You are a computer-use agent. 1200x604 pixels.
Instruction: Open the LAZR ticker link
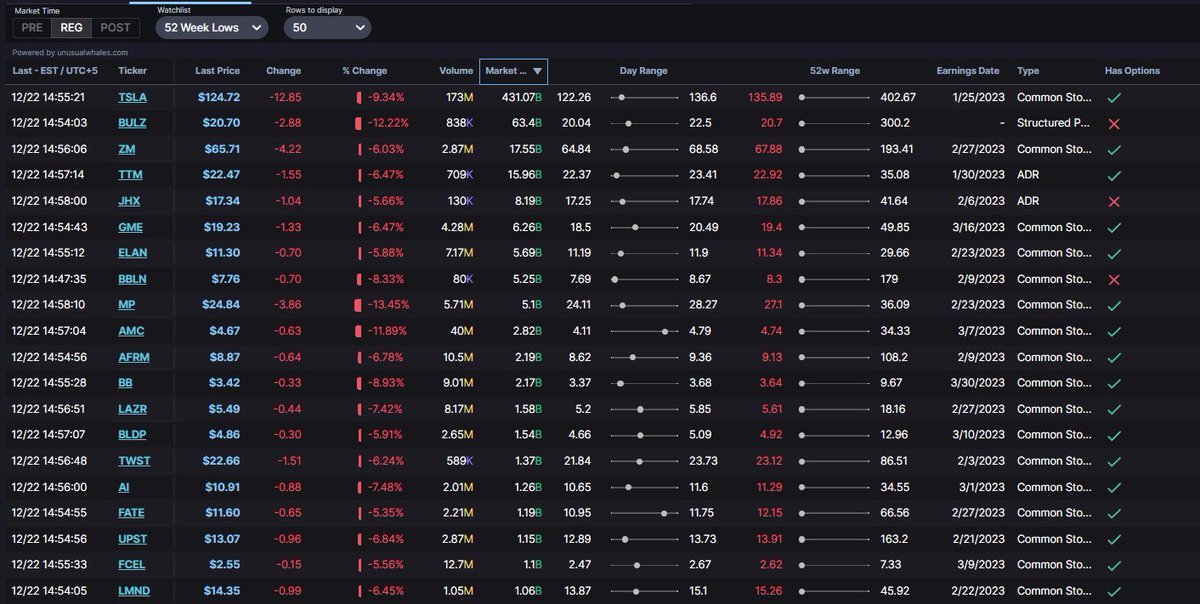pyautogui.click(x=132, y=408)
